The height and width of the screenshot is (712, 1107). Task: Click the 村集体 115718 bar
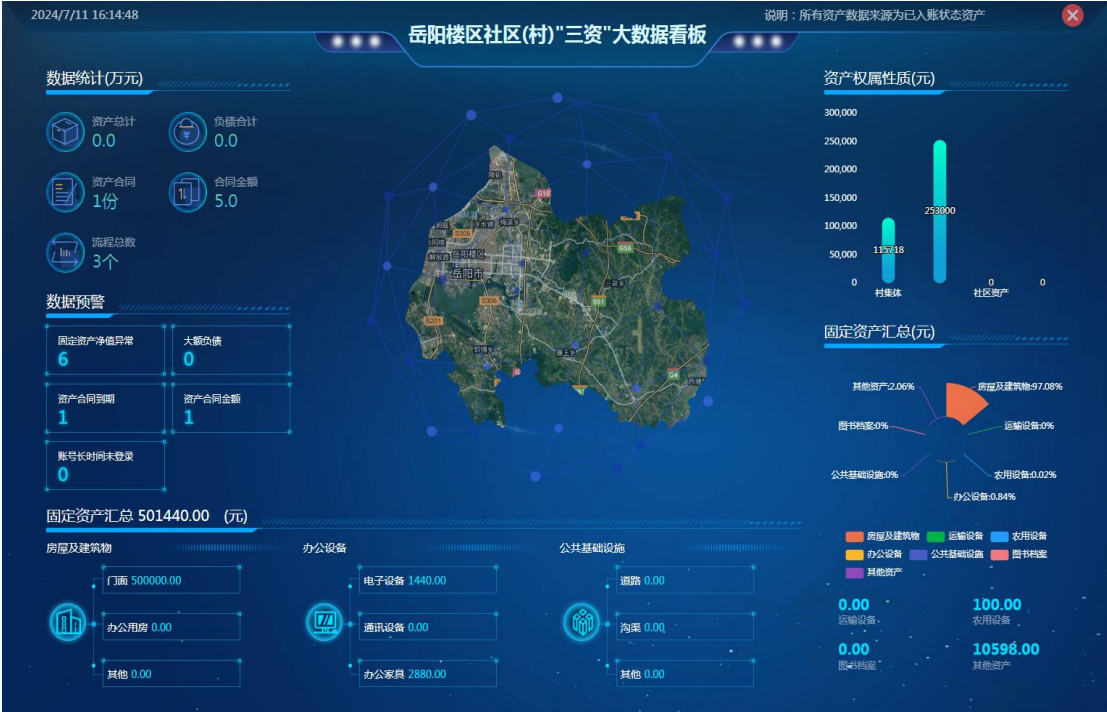point(888,251)
